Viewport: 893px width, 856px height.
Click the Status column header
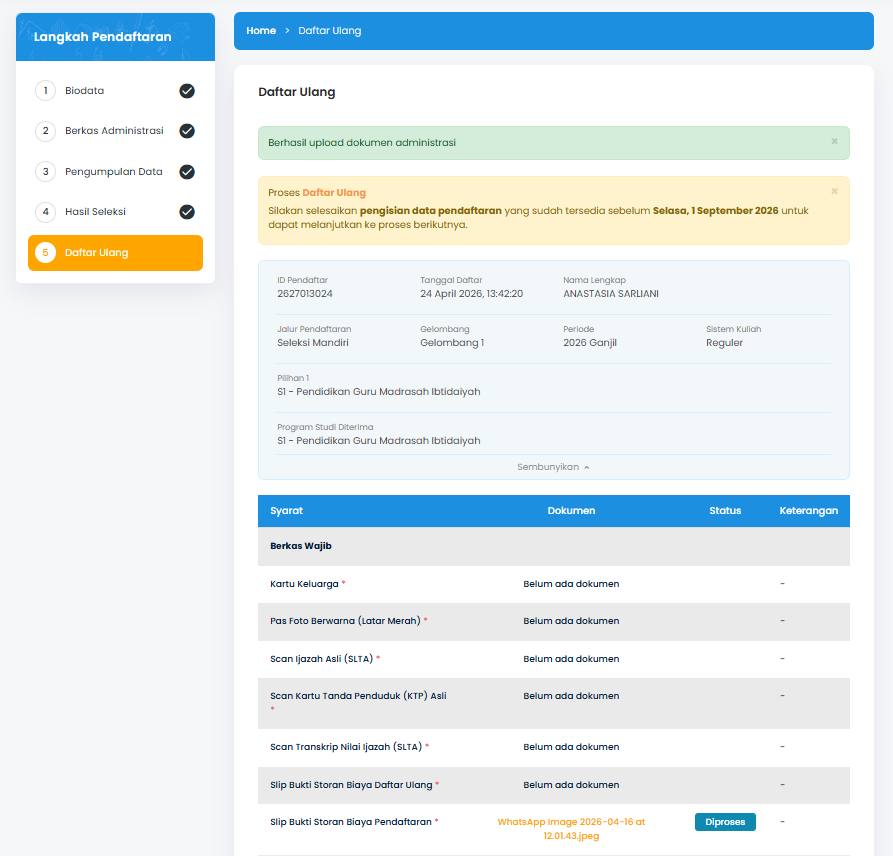(x=725, y=511)
